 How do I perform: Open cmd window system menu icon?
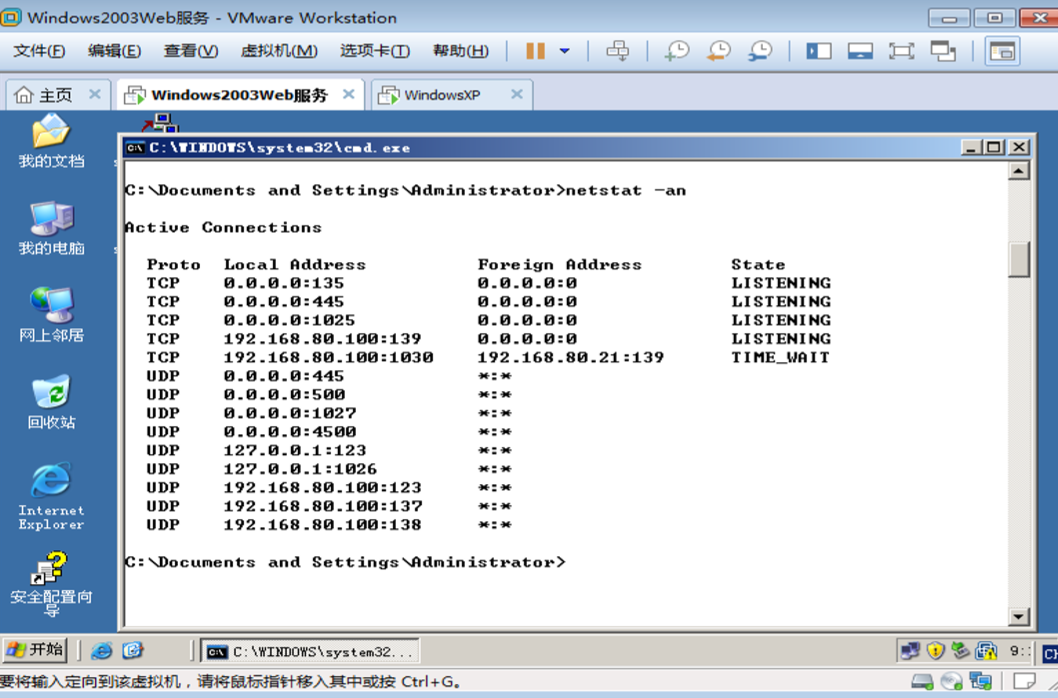click(x=135, y=148)
